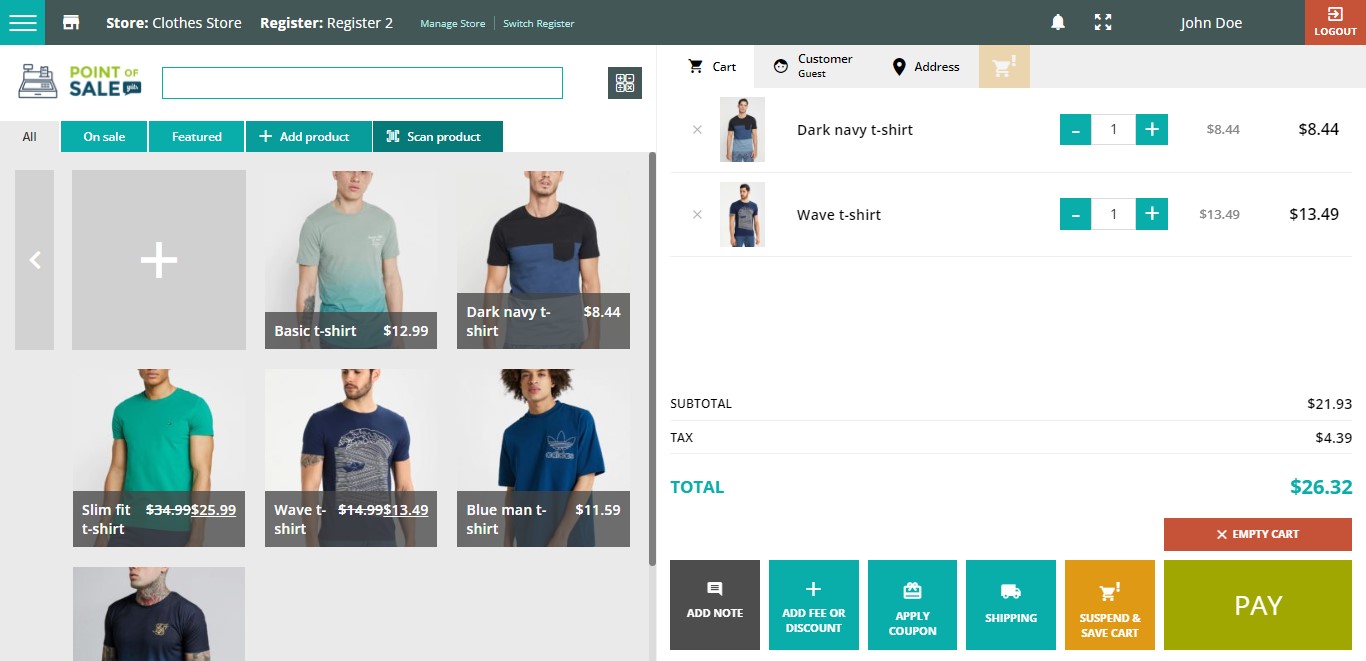Click Wave t-shirt cart thumbnail
The width and height of the screenshot is (1366, 661).
click(742, 214)
